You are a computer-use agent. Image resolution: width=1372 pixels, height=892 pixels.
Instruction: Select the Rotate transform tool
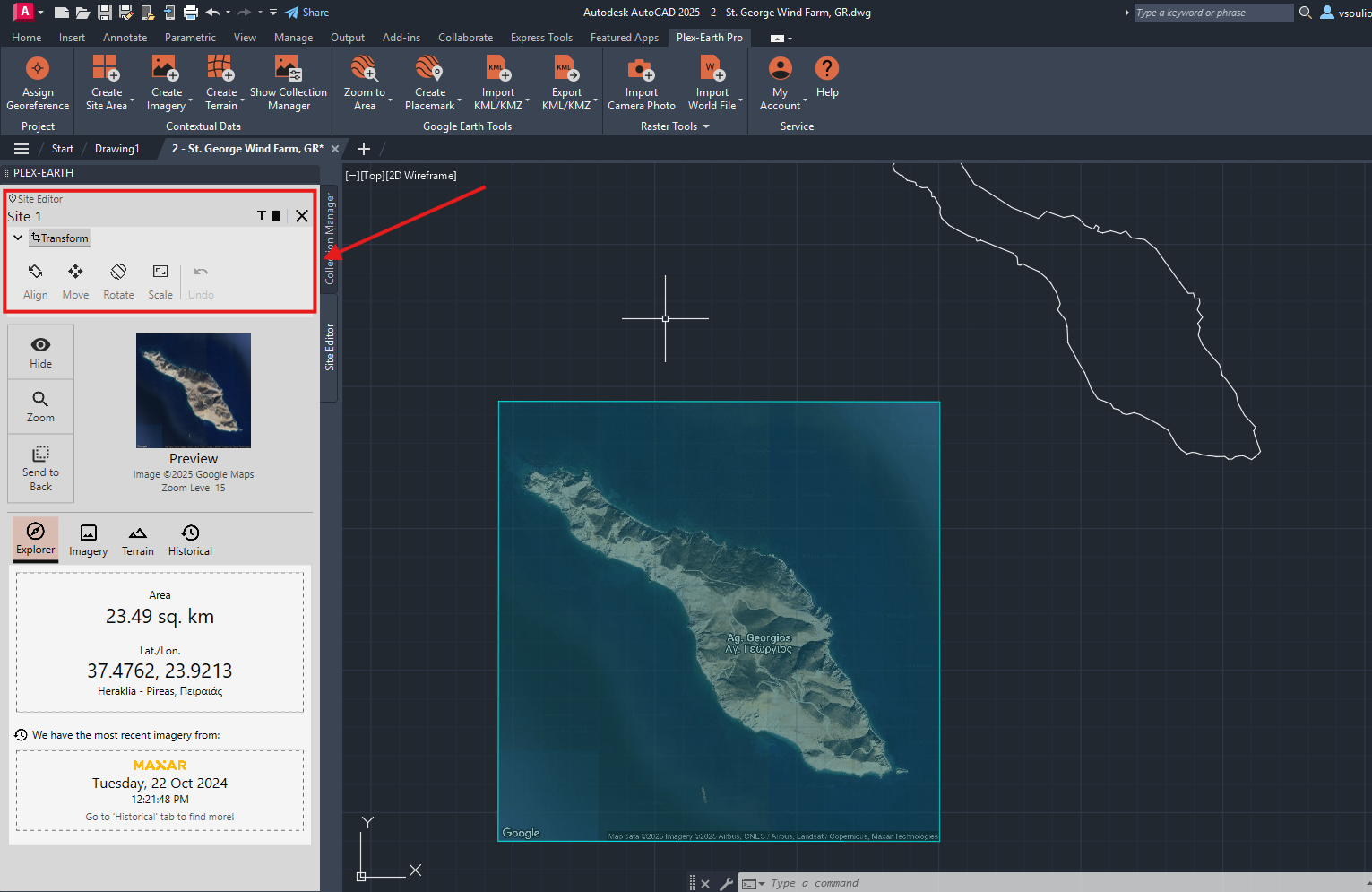(x=118, y=281)
